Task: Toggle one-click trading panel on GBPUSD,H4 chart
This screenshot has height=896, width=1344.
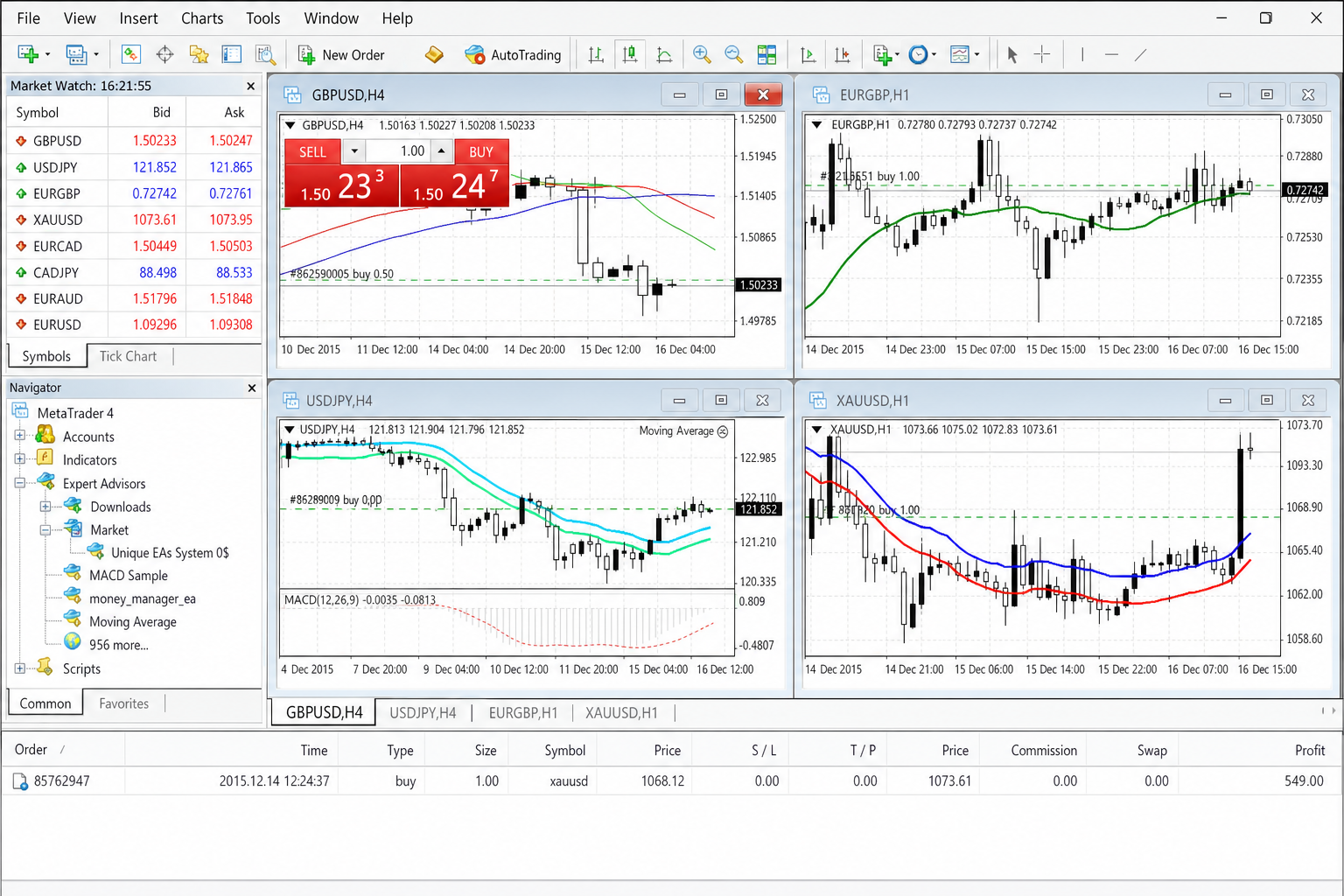Action: tap(290, 125)
